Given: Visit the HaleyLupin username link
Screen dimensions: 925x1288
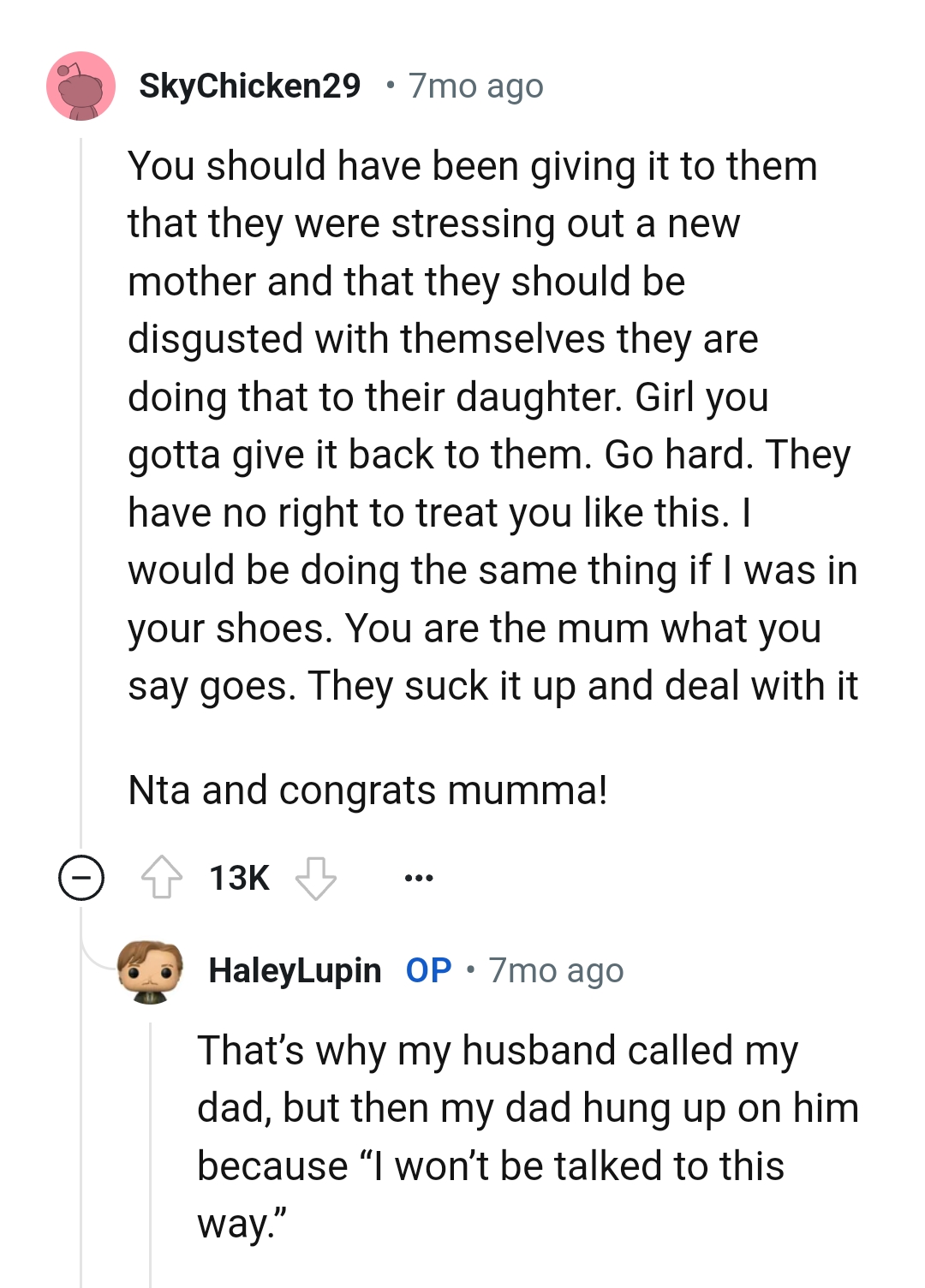Looking at the screenshot, I should [295, 970].
